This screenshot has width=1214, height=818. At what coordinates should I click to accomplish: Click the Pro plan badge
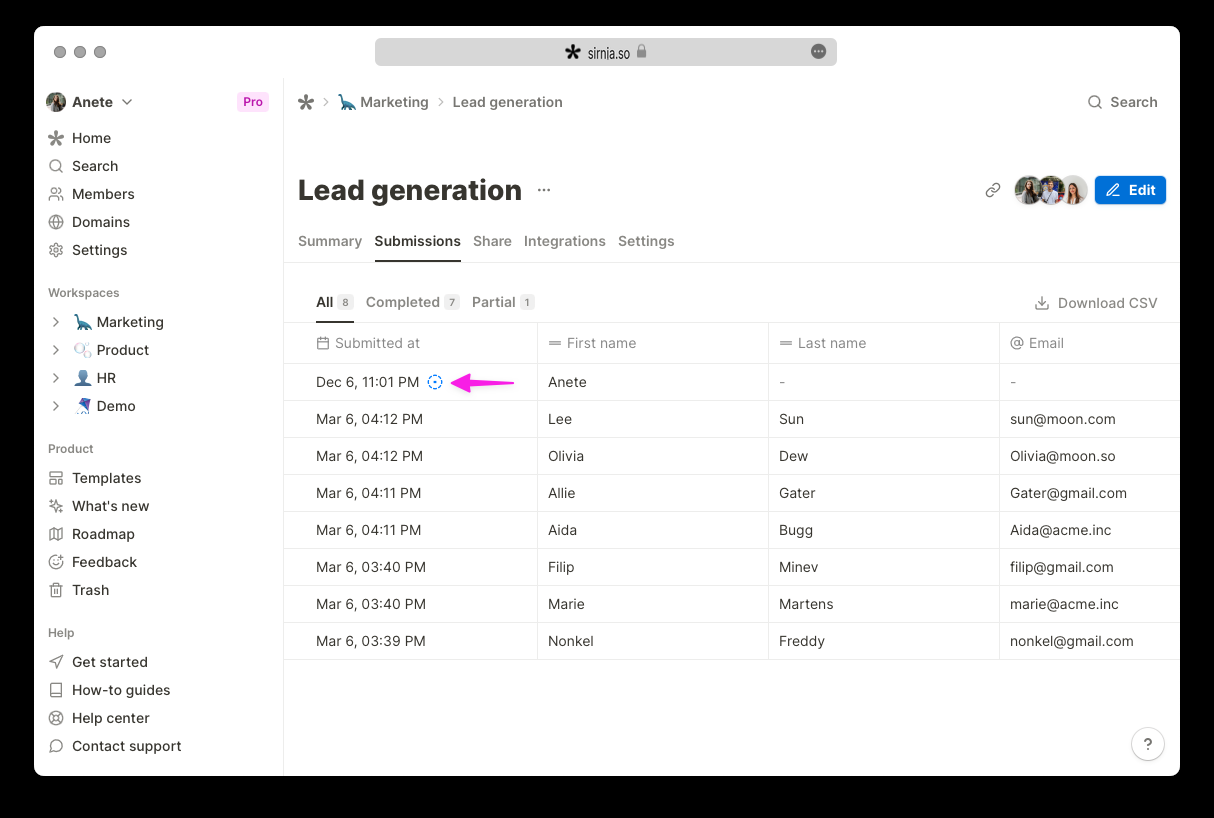tap(253, 102)
